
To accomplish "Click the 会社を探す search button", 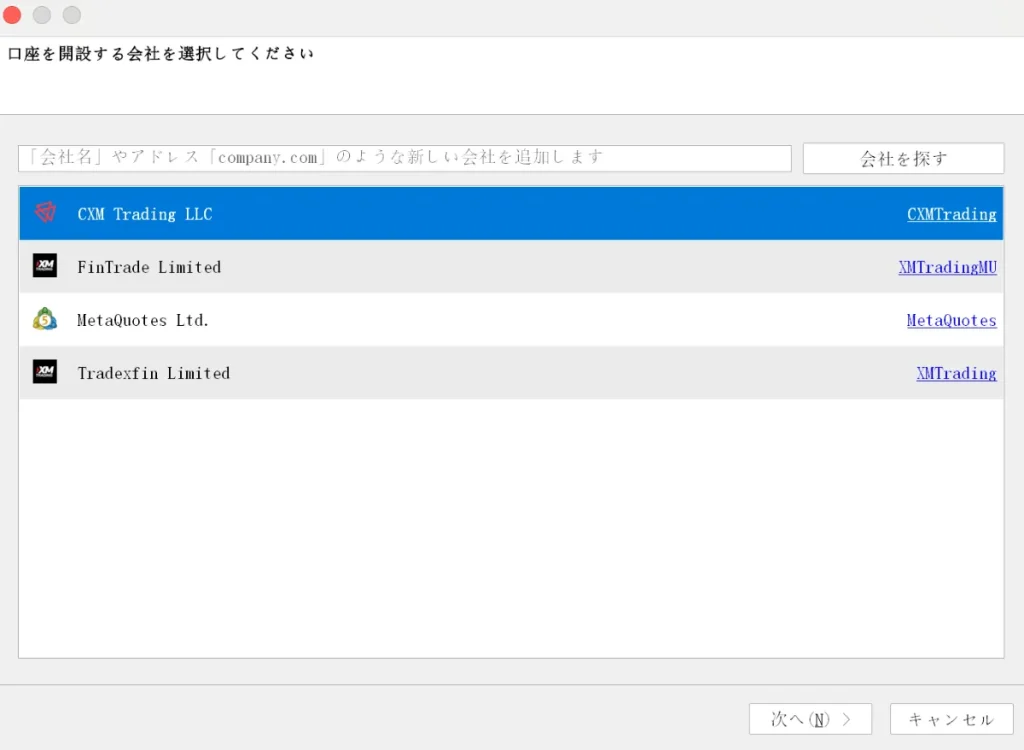I will [903, 158].
